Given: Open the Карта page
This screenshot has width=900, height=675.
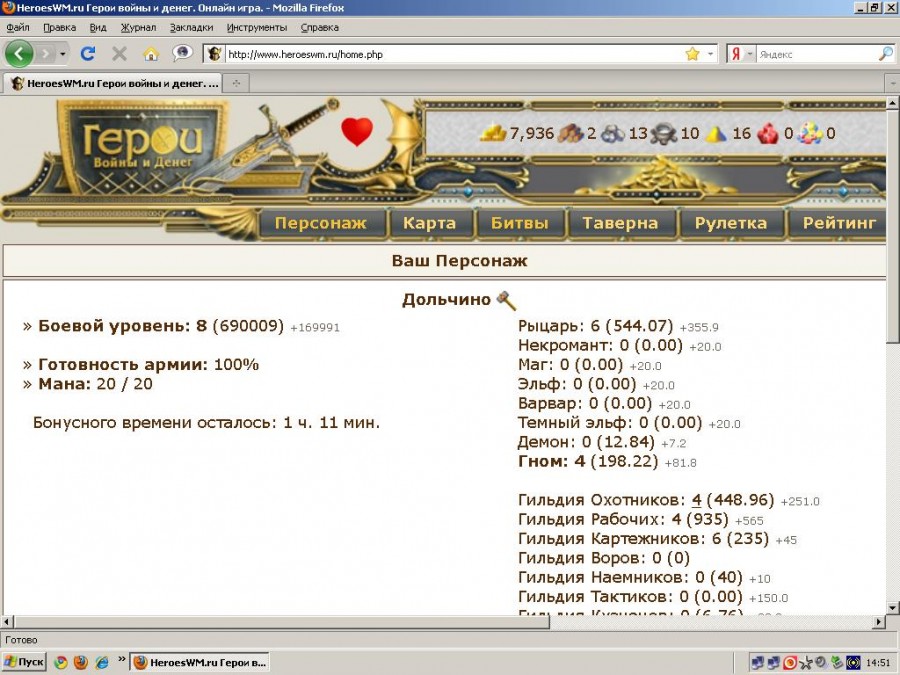Looking at the screenshot, I should point(429,223).
